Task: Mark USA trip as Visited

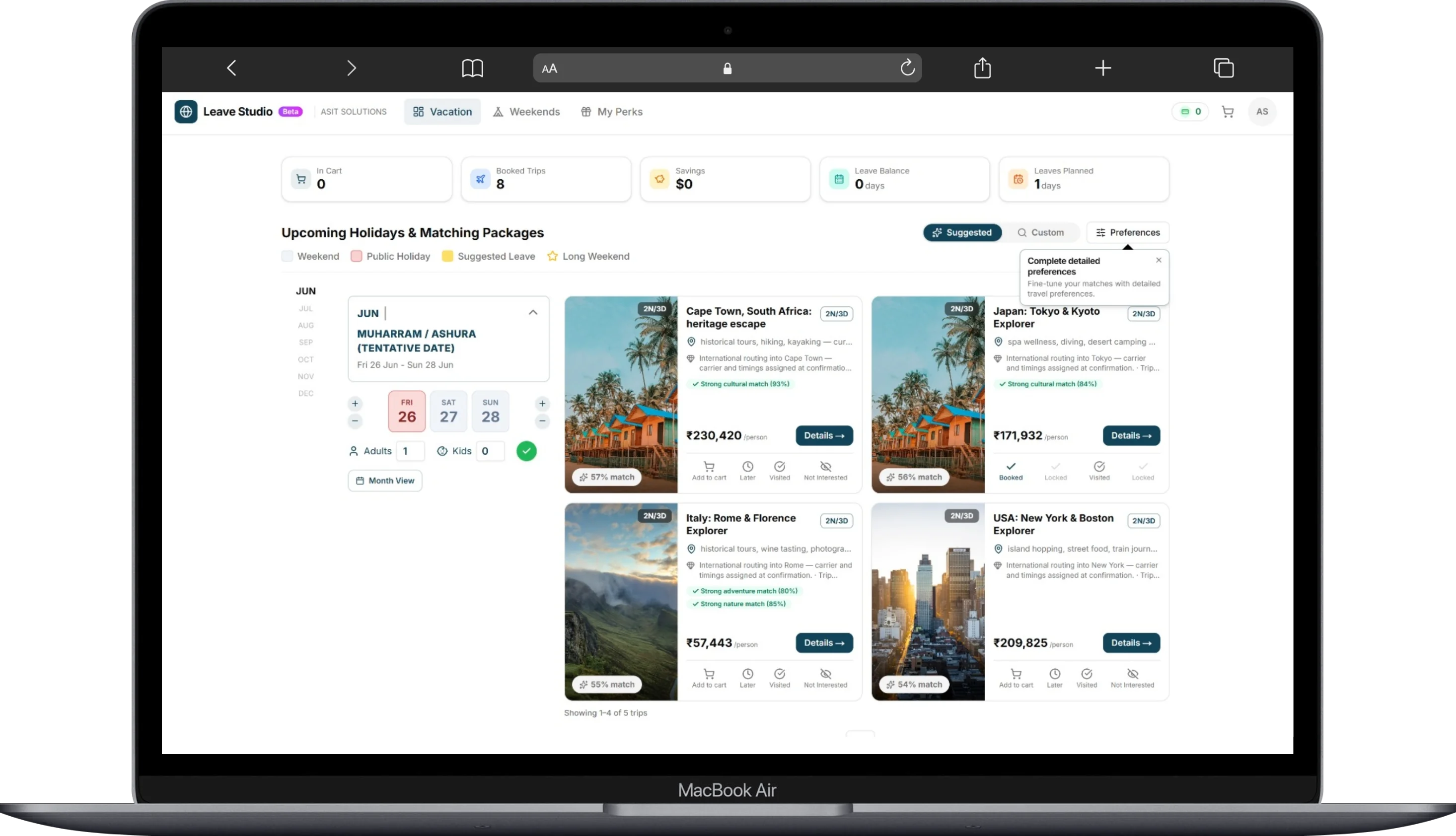Action: click(x=1086, y=678)
